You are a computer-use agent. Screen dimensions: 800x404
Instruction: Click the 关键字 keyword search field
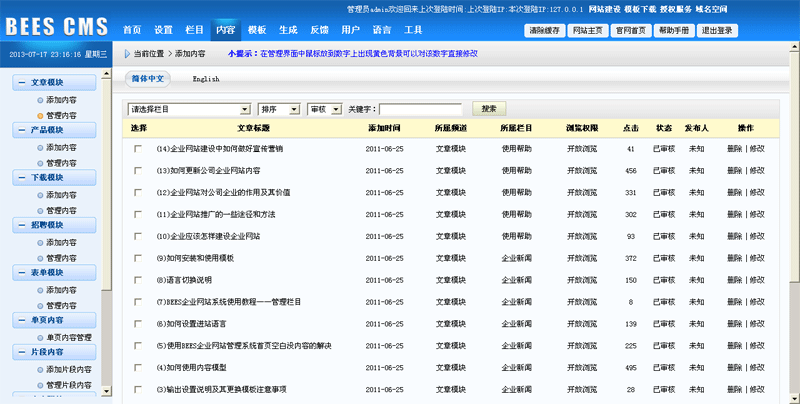[421, 109]
